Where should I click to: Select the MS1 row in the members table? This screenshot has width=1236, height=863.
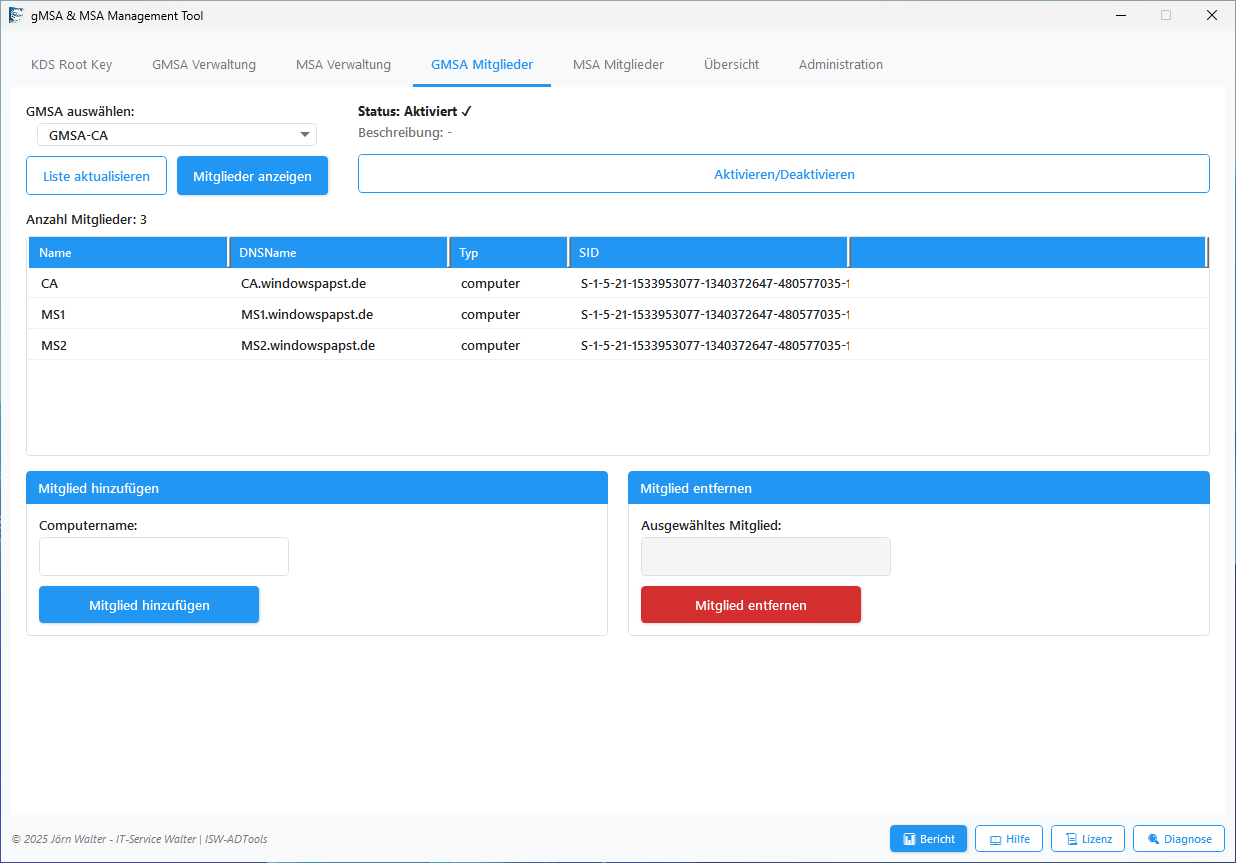[x=300, y=314]
